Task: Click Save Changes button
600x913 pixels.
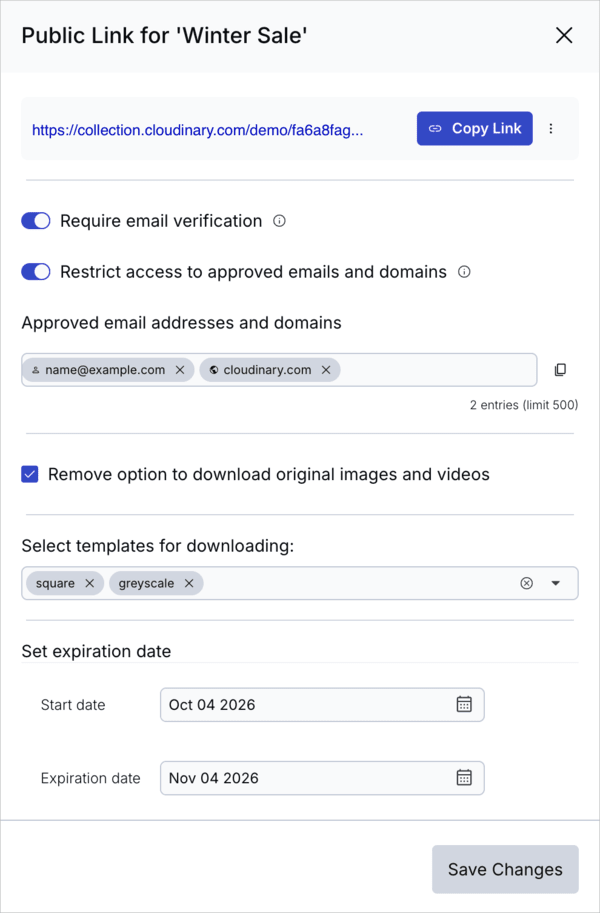Action: coord(505,869)
